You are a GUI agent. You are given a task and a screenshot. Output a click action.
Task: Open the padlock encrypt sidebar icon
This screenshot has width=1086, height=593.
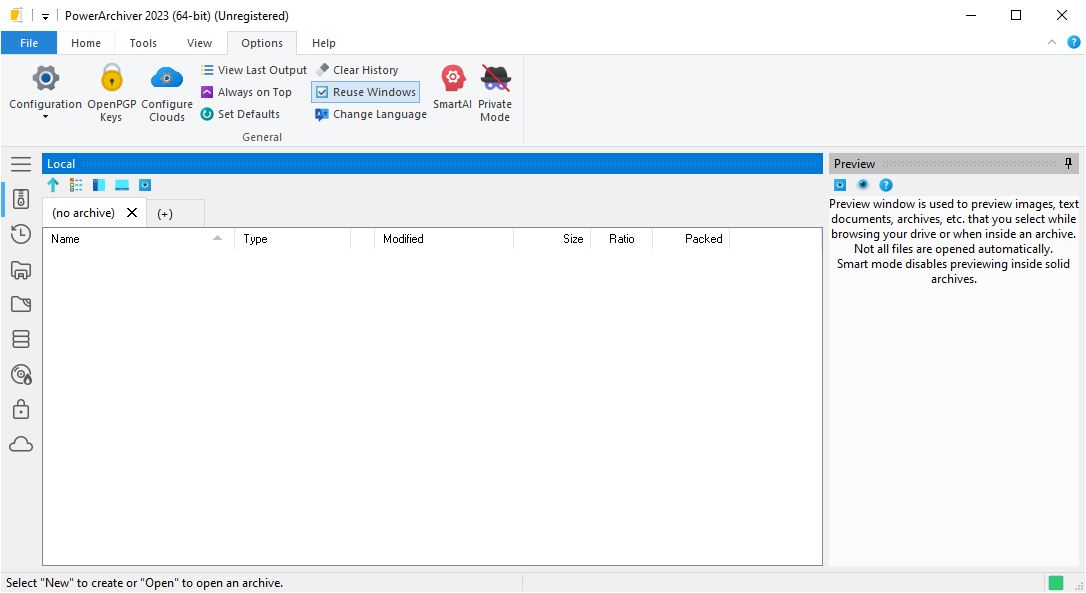tap(21, 410)
